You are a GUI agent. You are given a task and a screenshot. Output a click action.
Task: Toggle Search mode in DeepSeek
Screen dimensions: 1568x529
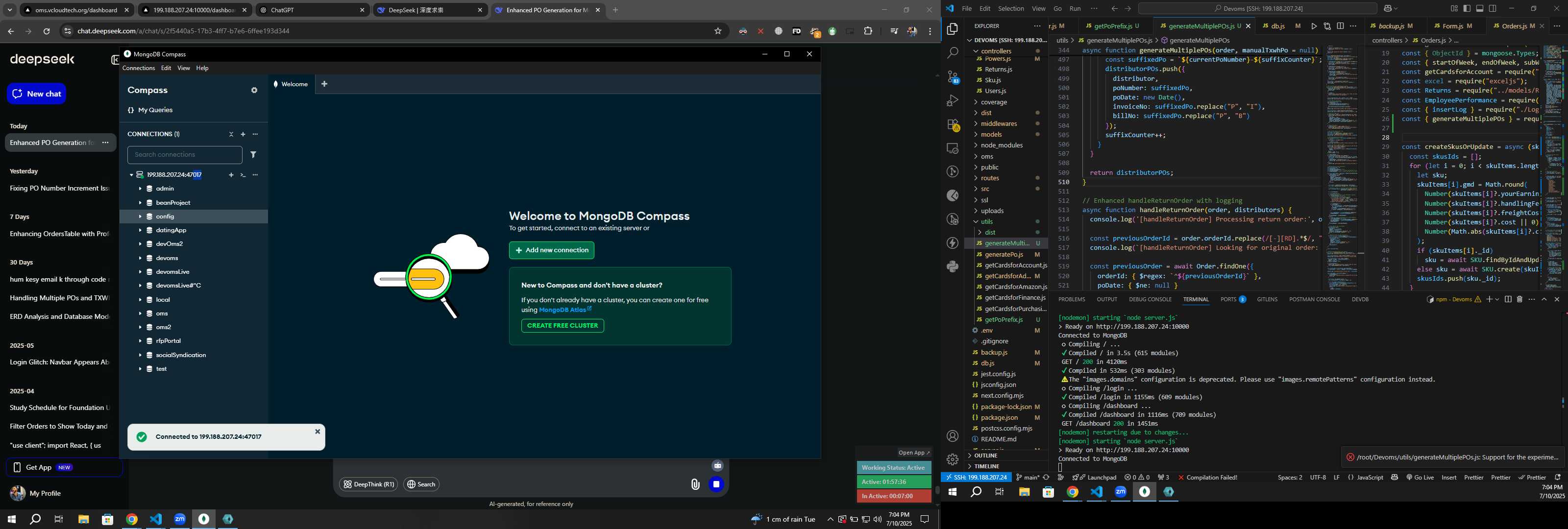click(421, 484)
